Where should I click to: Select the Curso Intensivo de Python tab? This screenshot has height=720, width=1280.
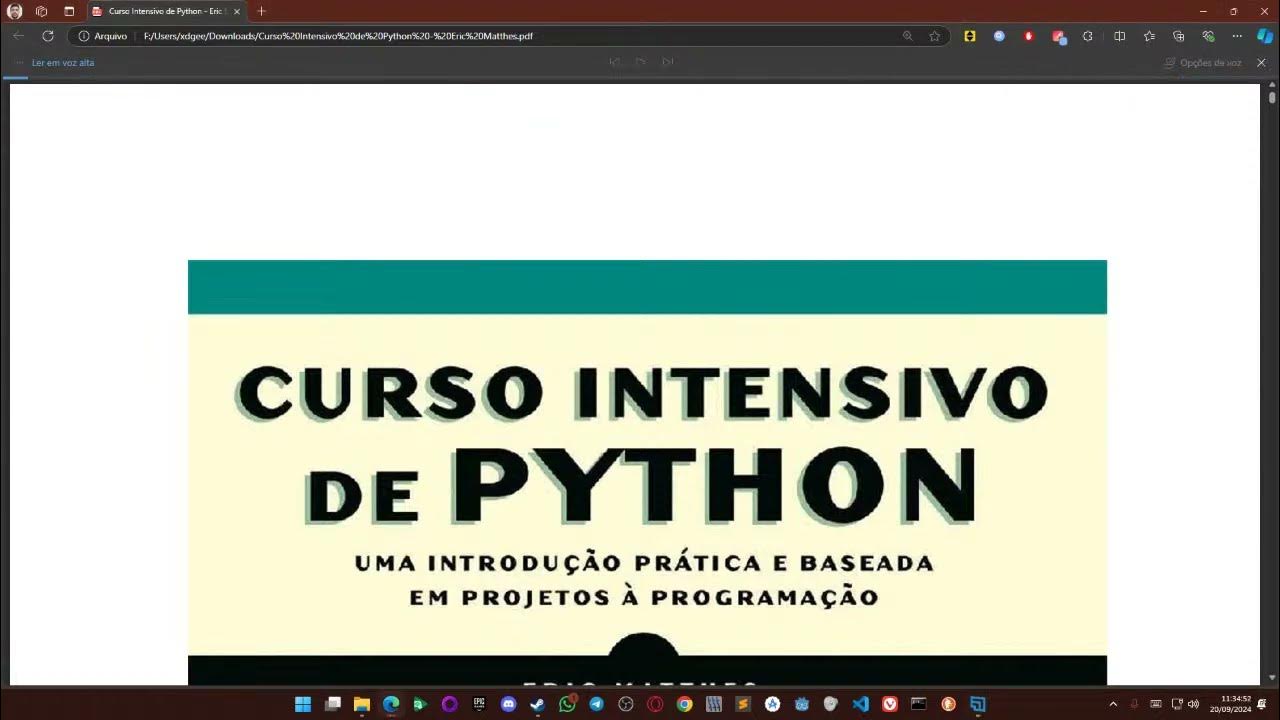(x=165, y=11)
